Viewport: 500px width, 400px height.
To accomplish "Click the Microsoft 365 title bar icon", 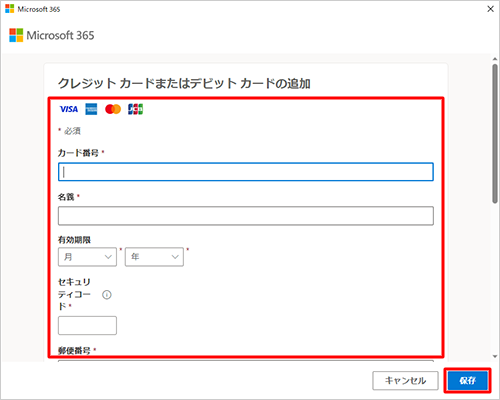I will click(x=10, y=9).
